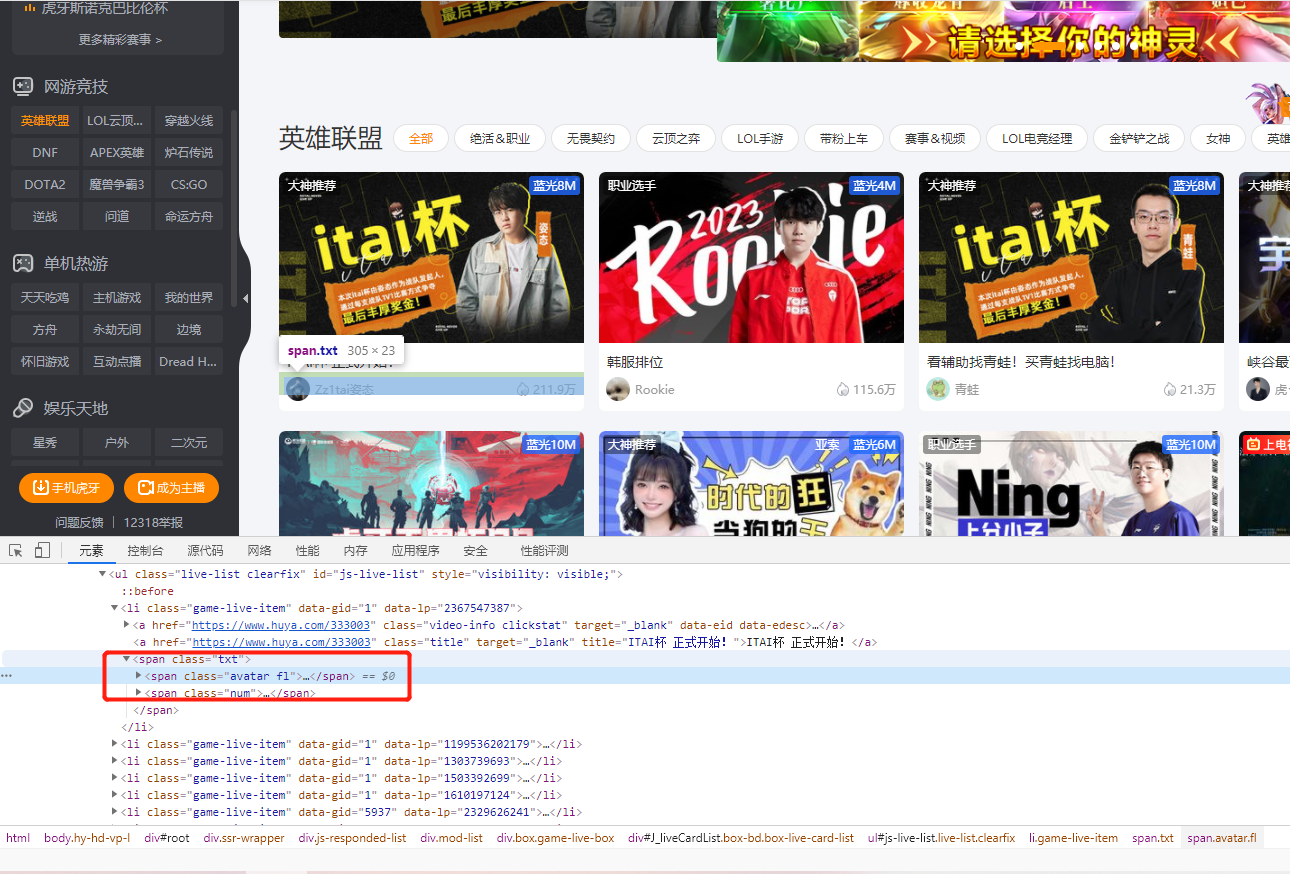Image resolution: width=1290 pixels, height=874 pixels.
Task: Select li.game-live-item in the DevTools breadcrumb
Action: (x=1074, y=838)
